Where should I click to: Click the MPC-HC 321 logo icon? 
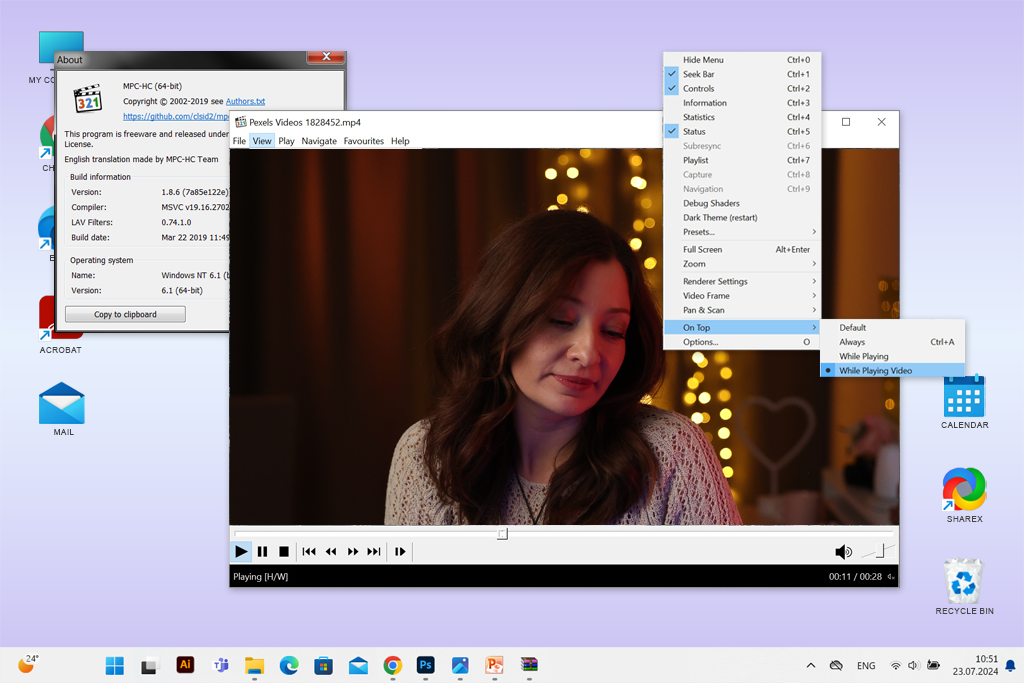click(x=88, y=99)
